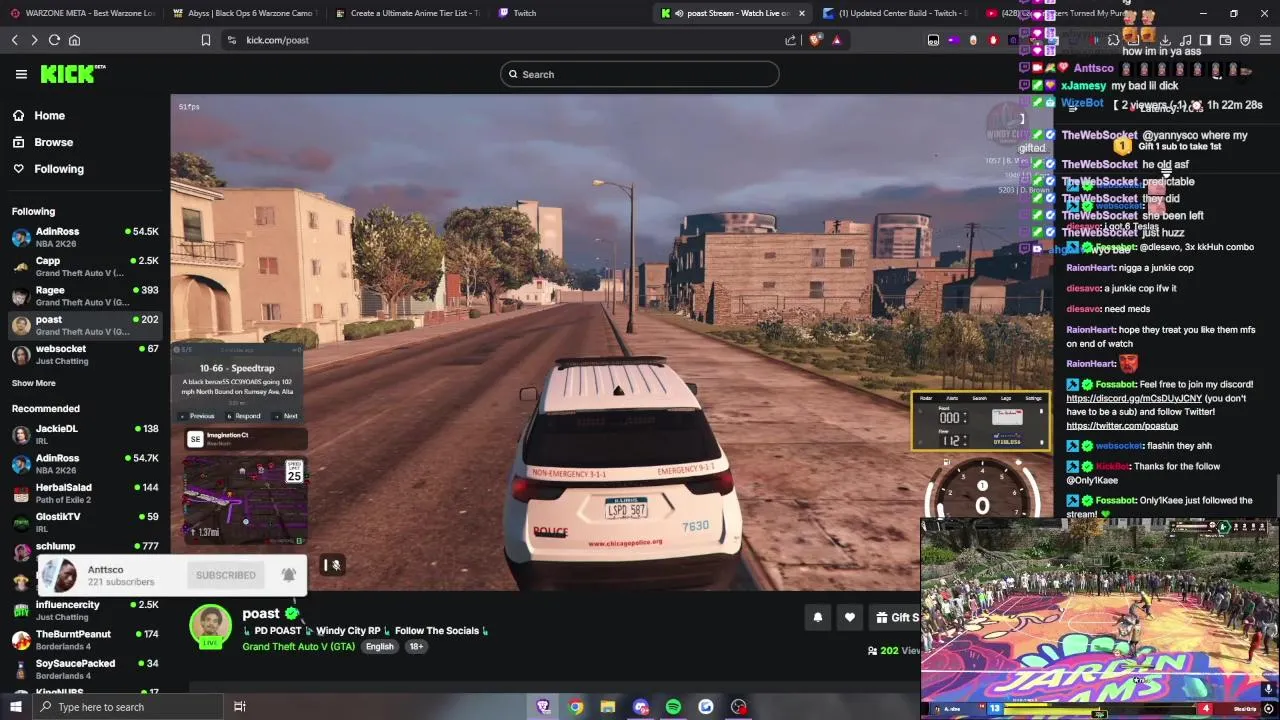Open Ragee channel in Following list
Screen dimensions: 1280x720
(x=85, y=296)
